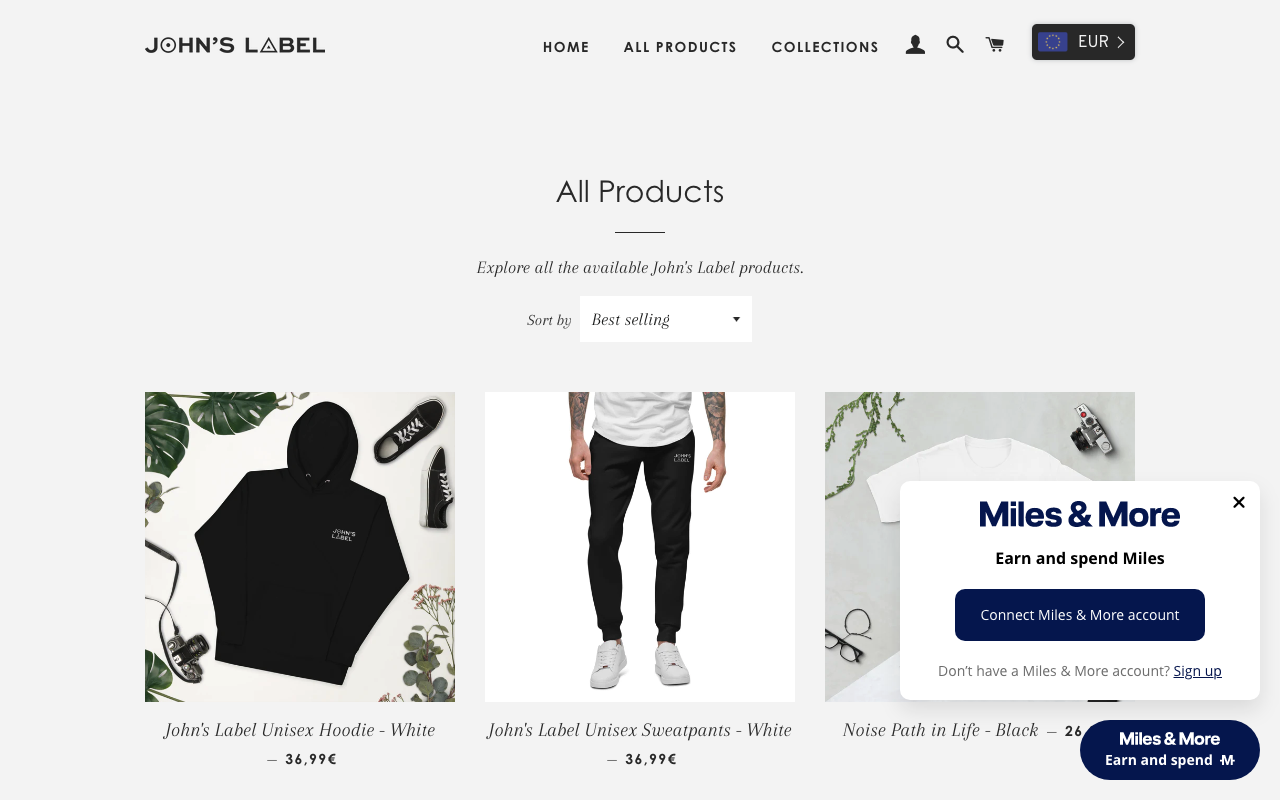Open Noise Path in Life - Black link
This screenshot has width=1280, height=800.
(941, 730)
